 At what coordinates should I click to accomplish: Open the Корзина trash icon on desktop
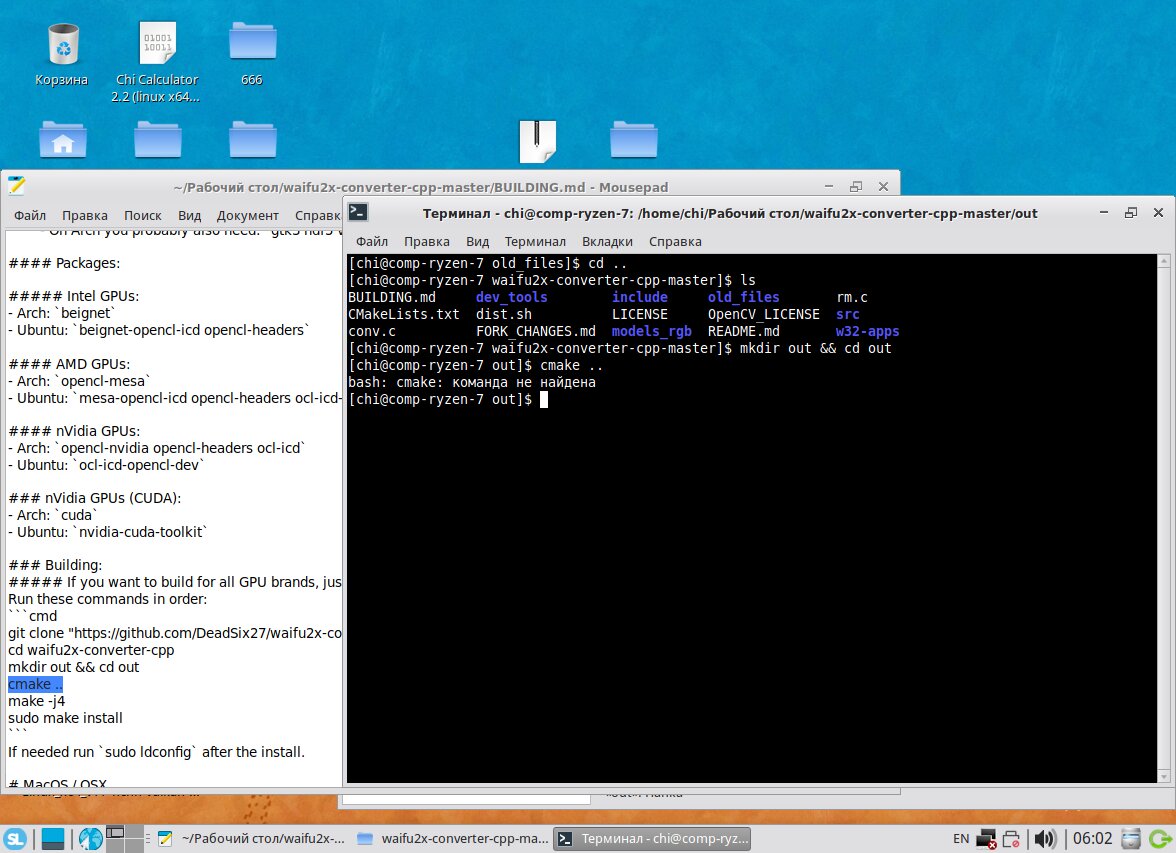[62, 45]
